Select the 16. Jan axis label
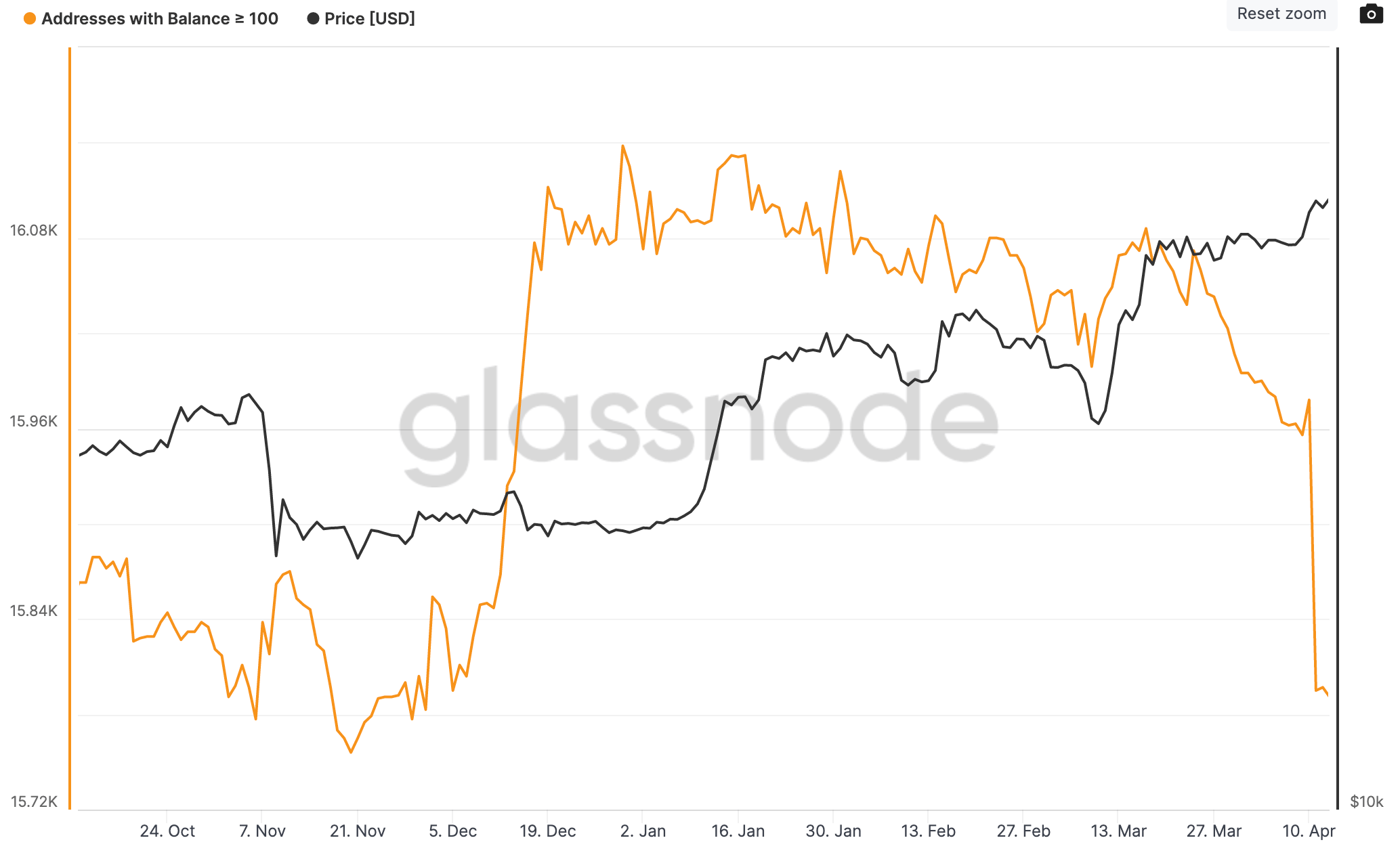The image size is (1400, 857). pyautogui.click(x=738, y=831)
